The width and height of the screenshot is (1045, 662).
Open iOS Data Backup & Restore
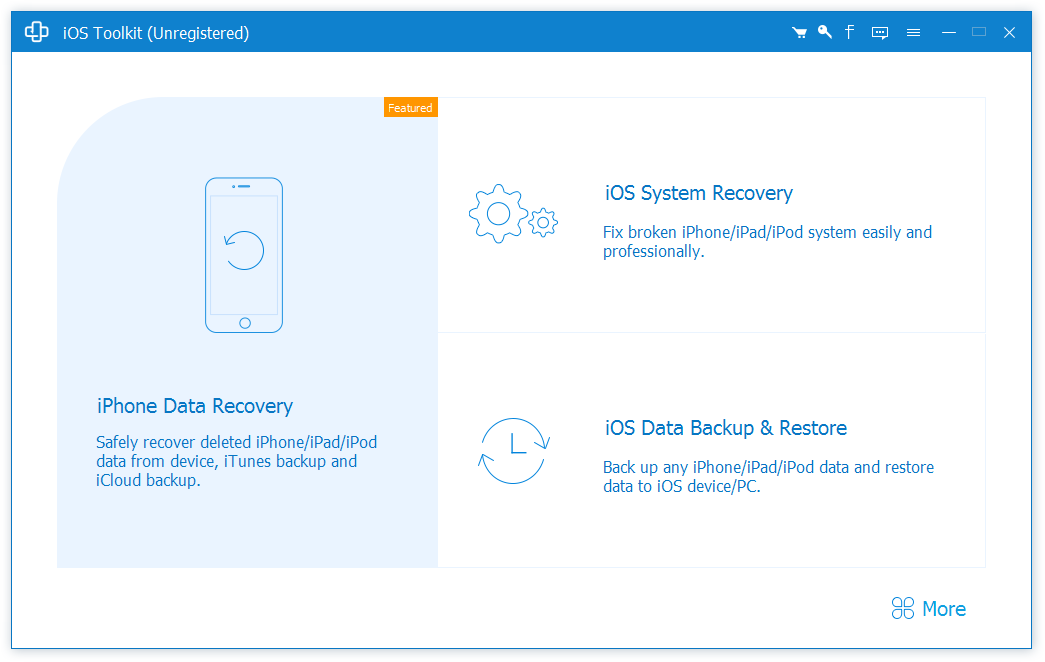(x=724, y=427)
